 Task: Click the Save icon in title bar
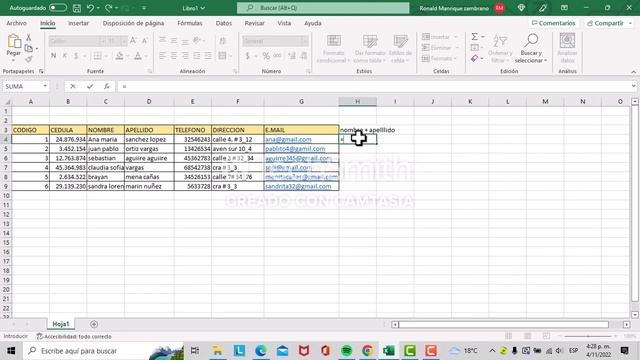pos(76,8)
